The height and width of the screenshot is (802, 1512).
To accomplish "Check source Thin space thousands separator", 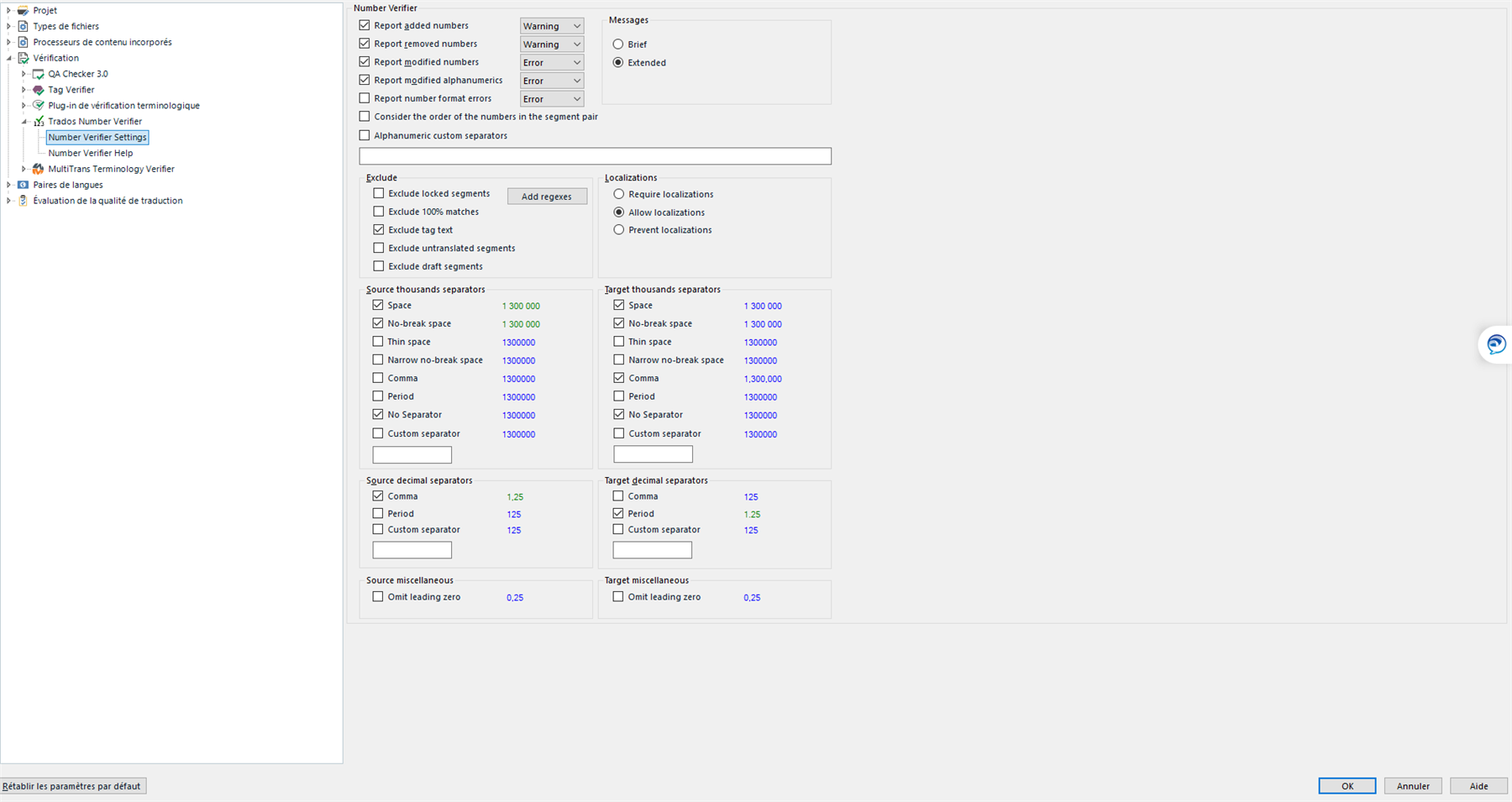I will click(378, 341).
